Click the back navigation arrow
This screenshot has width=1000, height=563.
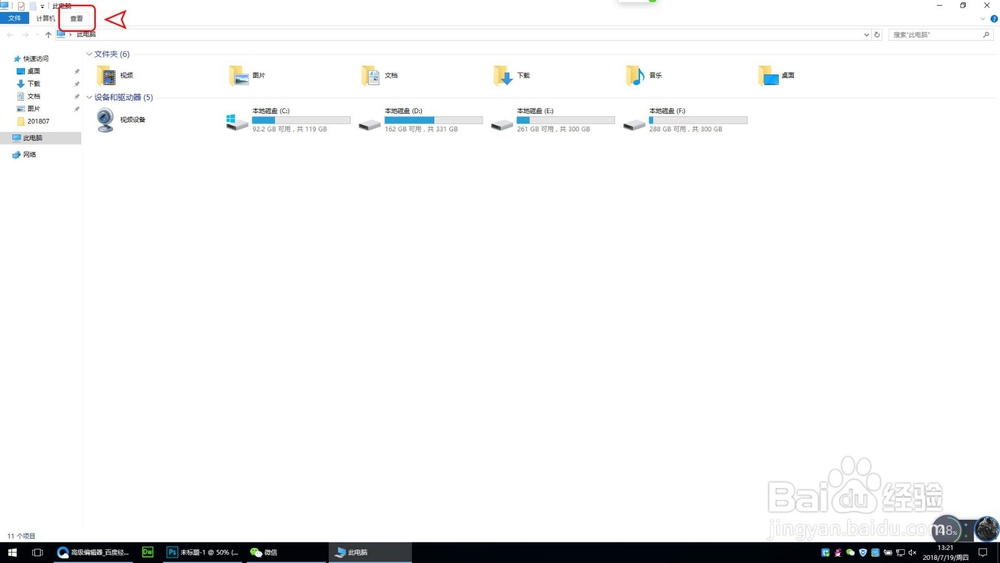pos(10,34)
